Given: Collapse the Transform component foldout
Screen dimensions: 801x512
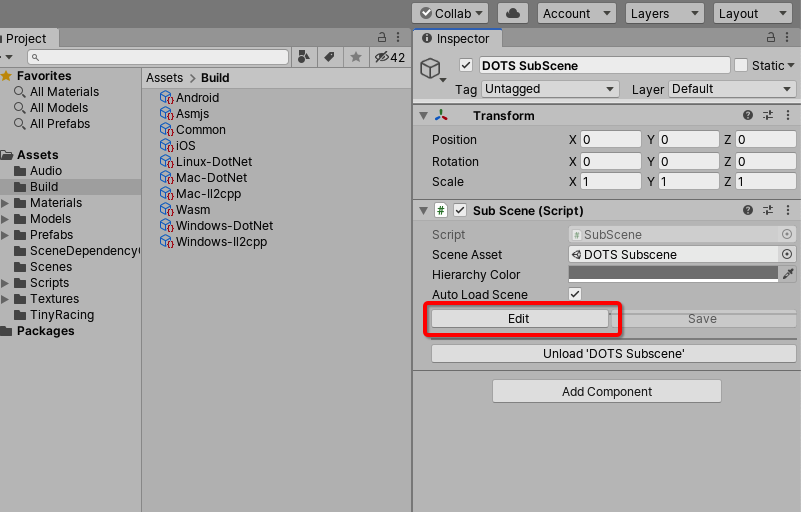Looking at the screenshot, I should pyautogui.click(x=424, y=115).
